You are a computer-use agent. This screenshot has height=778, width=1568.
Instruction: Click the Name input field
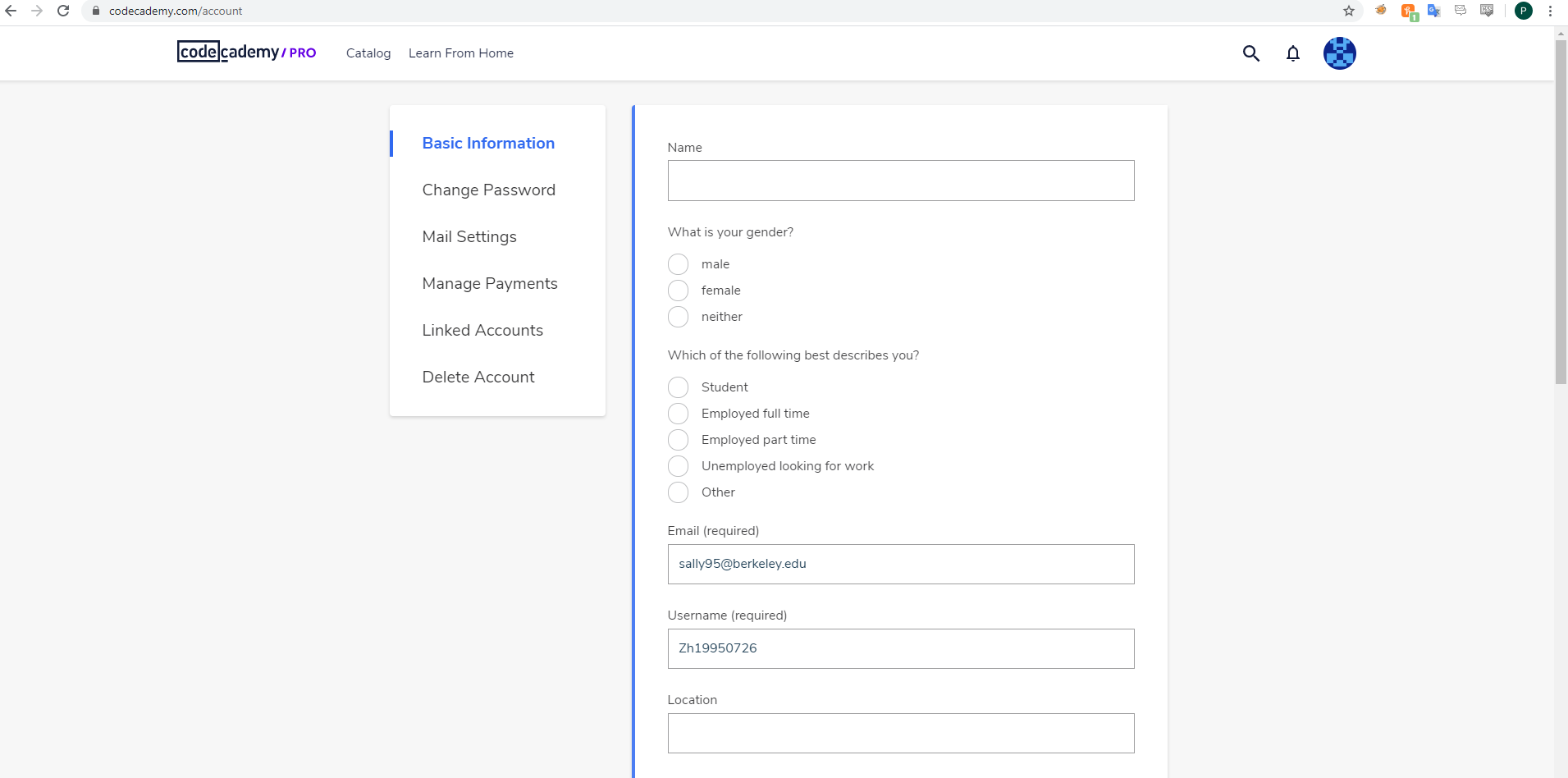pos(901,181)
